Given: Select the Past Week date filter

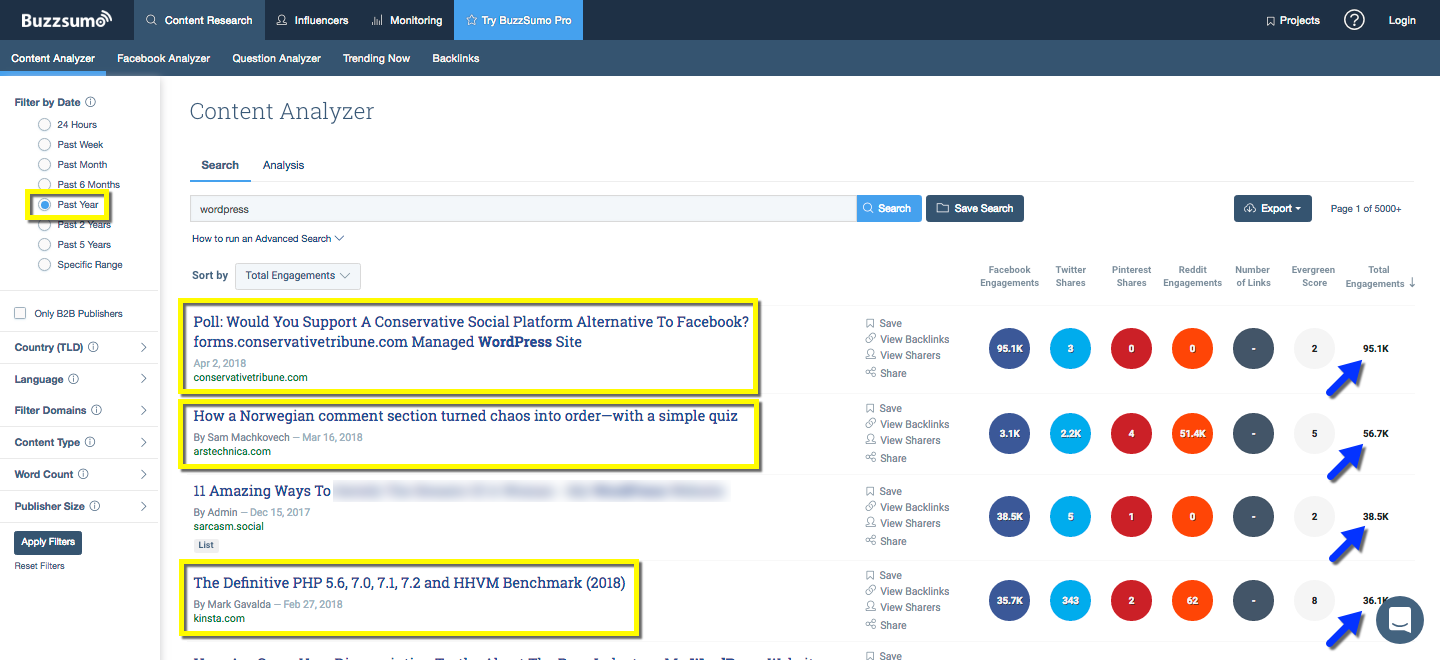Looking at the screenshot, I should click(44, 144).
